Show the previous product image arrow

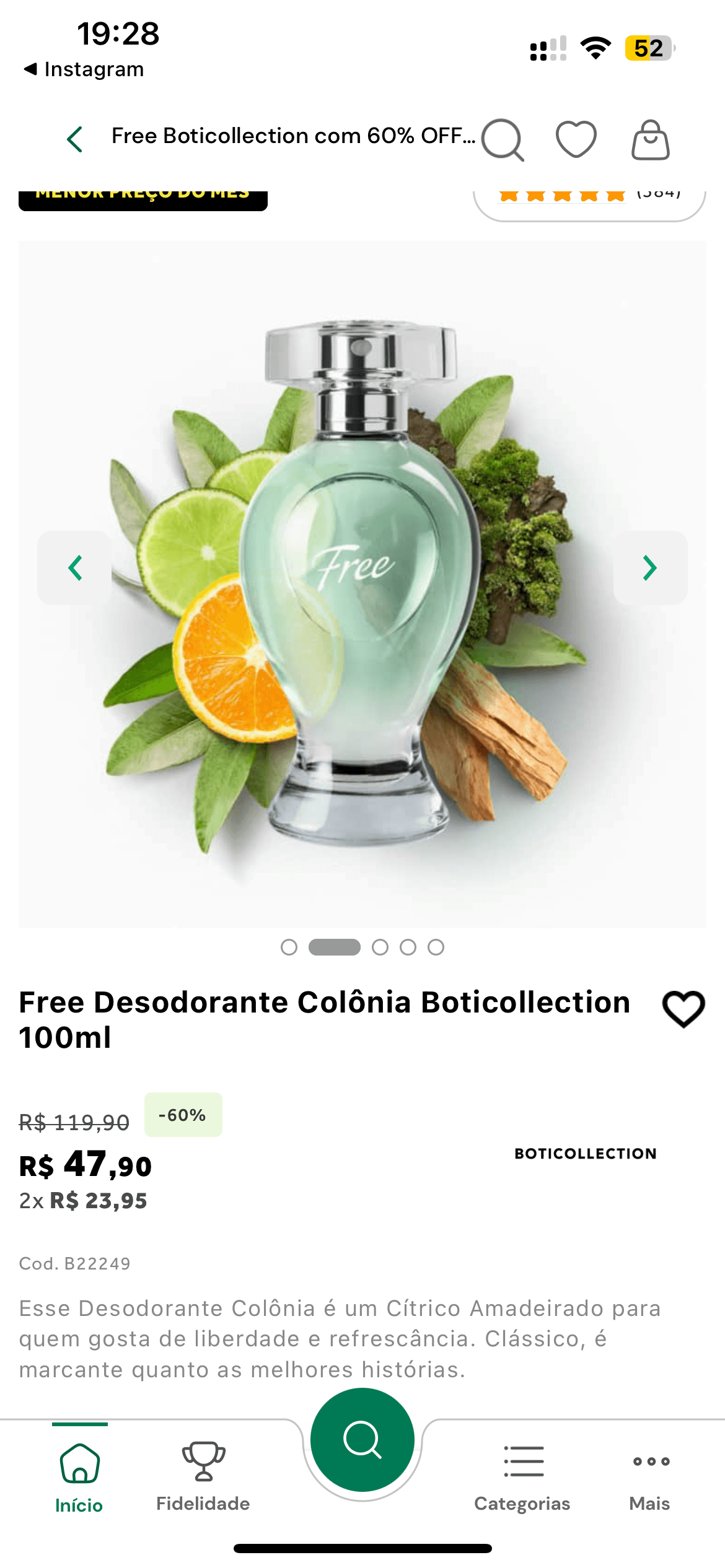coord(75,568)
